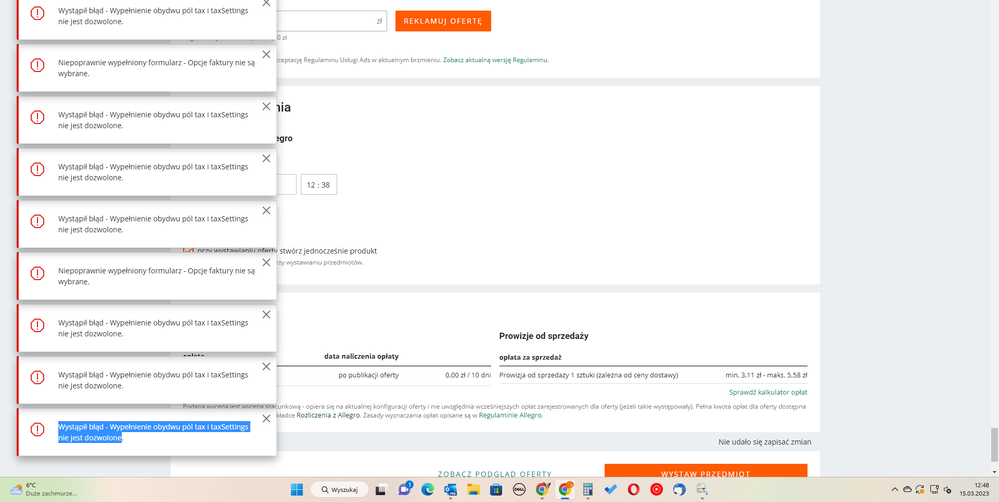Open File Explorer from the taskbar
999x502 pixels.
tap(473, 490)
